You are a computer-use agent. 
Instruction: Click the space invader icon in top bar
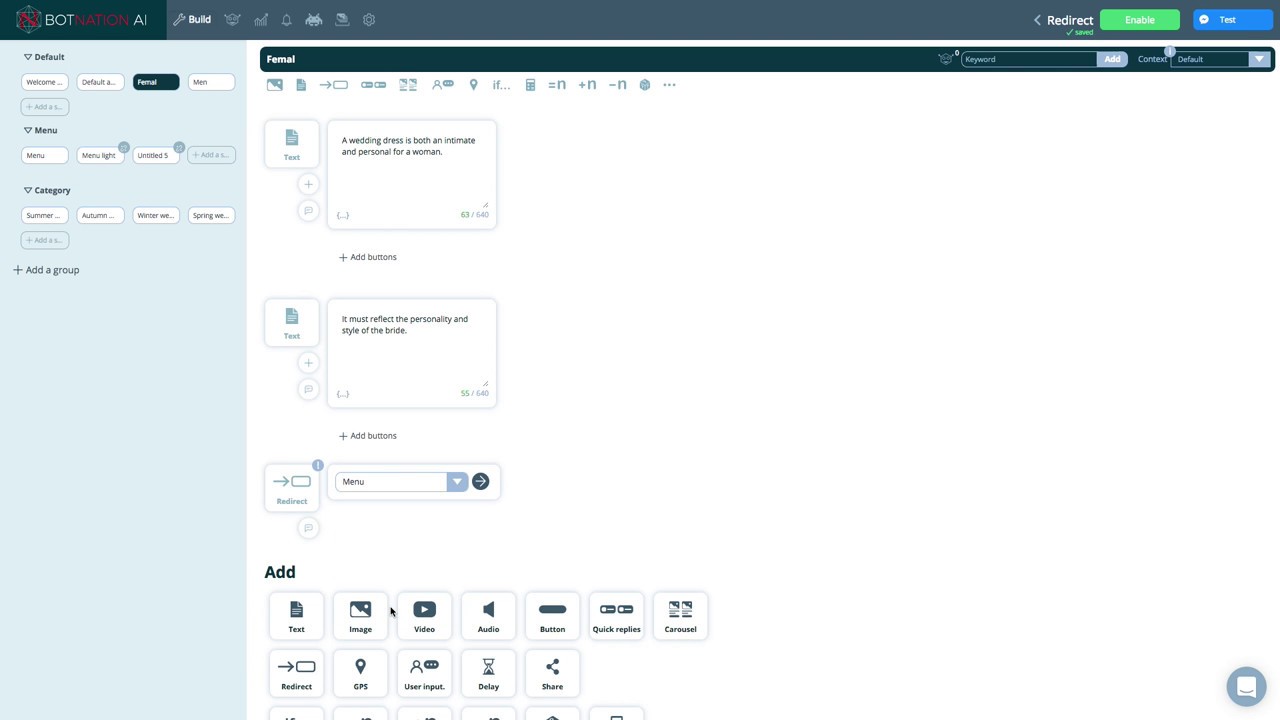point(314,20)
